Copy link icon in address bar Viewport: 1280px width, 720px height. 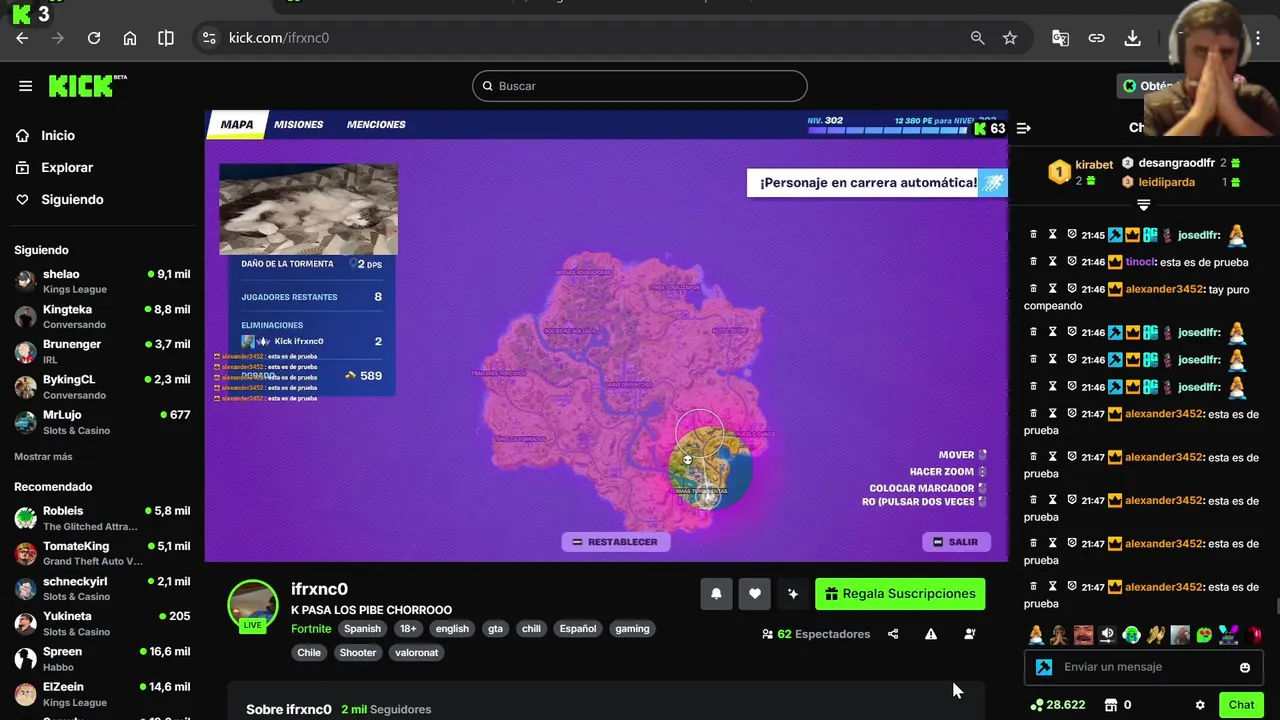1096,38
